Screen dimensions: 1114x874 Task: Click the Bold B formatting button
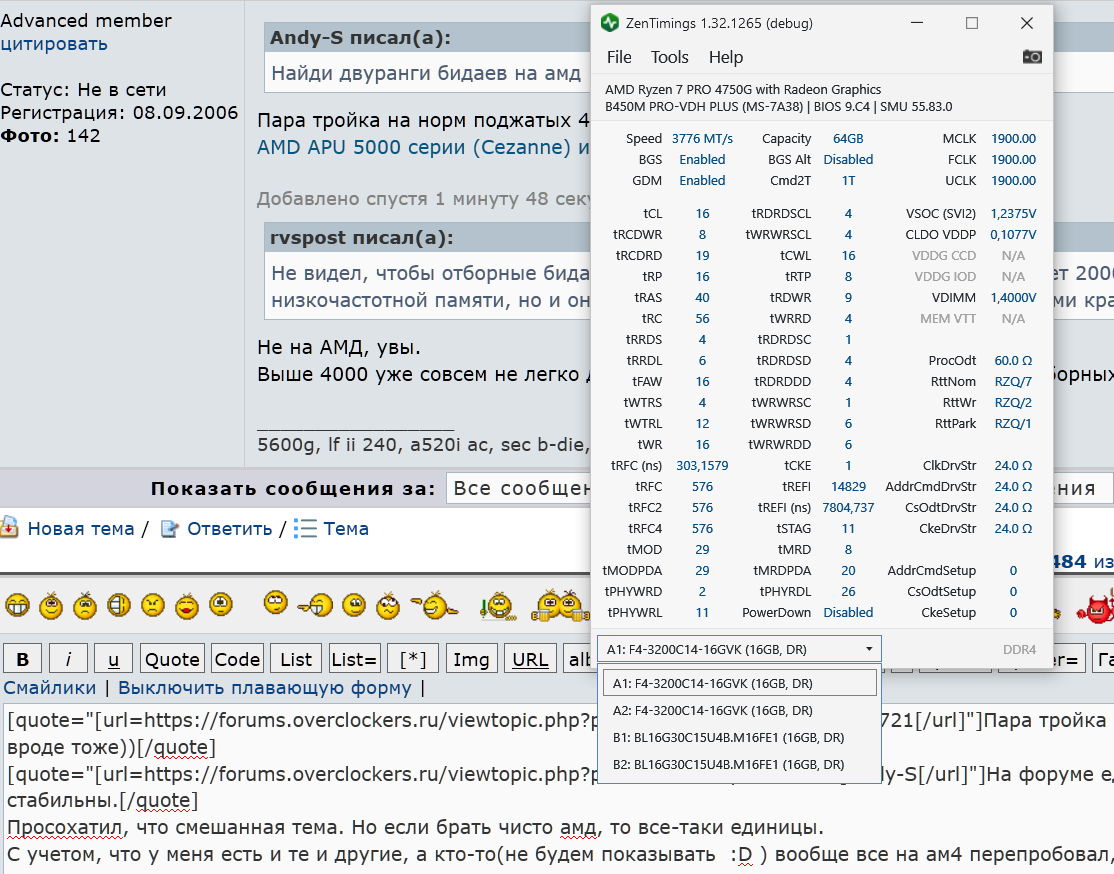(23, 659)
